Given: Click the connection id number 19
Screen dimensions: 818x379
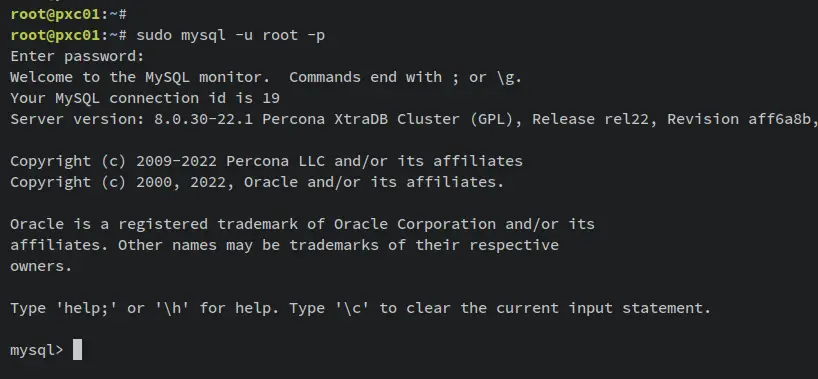Looking at the screenshot, I should pyautogui.click(x=271, y=98).
